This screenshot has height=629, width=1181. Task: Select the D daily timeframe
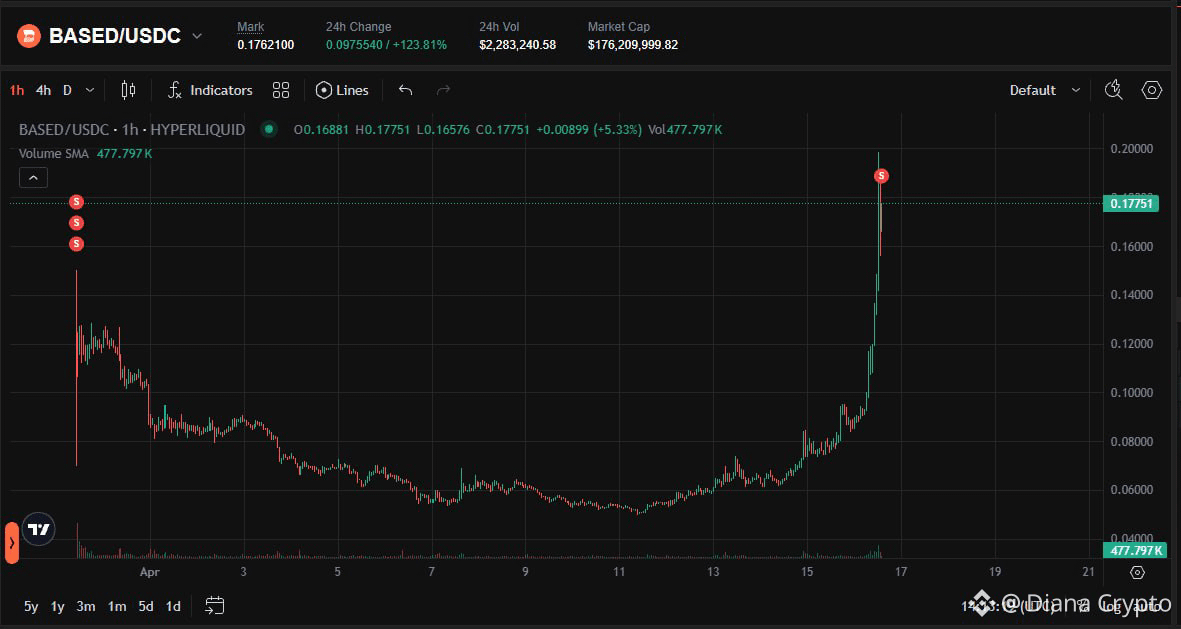click(67, 90)
